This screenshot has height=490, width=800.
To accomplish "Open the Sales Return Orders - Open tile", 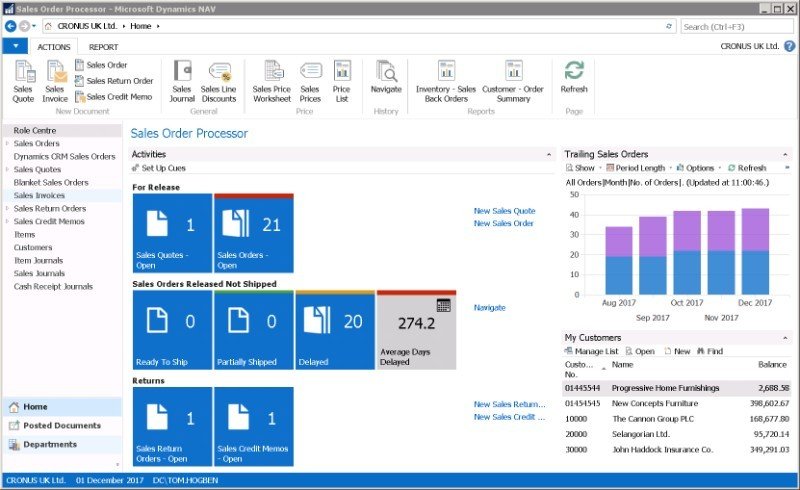I will (x=172, y=427).
